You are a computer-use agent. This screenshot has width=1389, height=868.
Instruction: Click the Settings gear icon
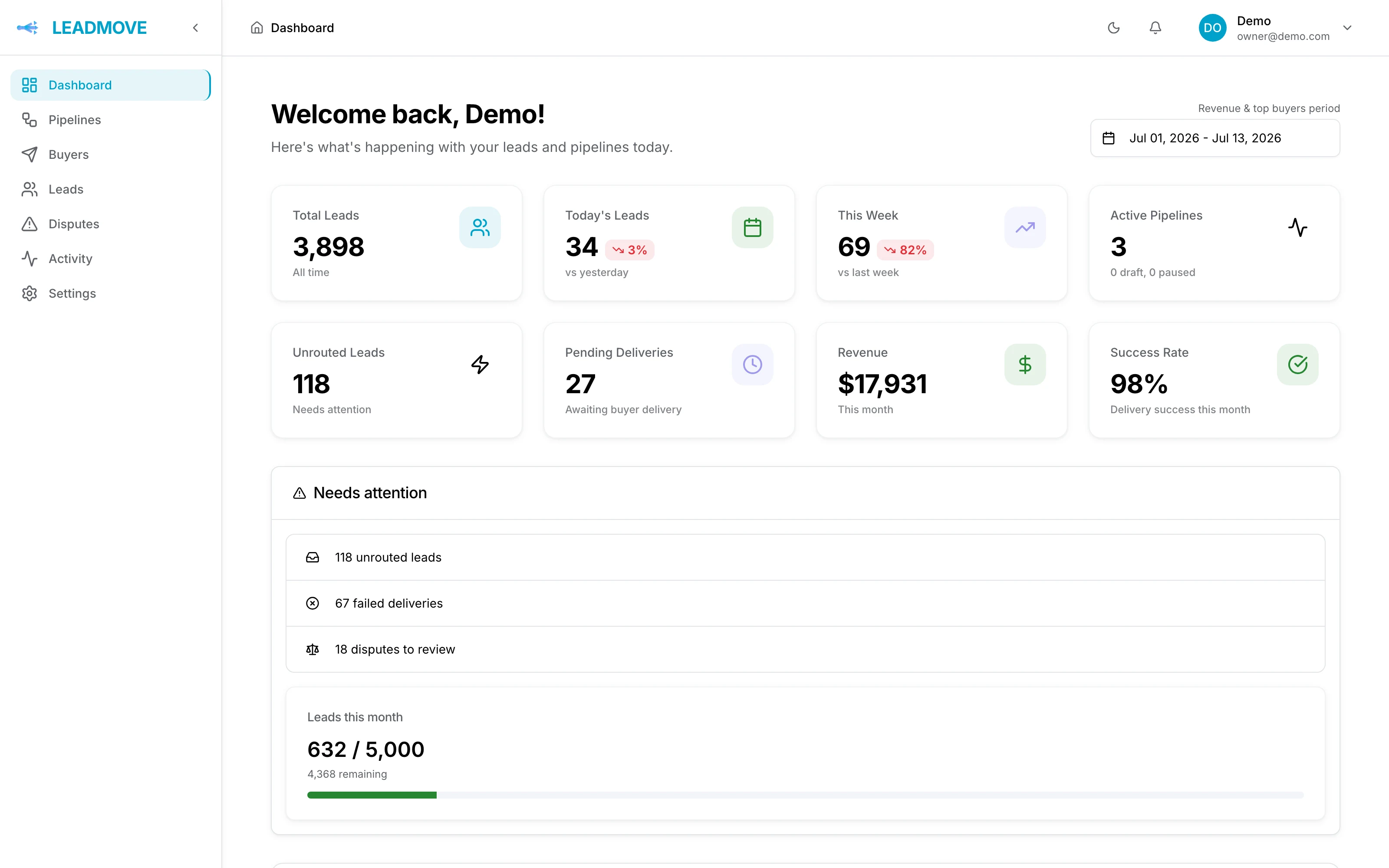[x=29, y=293]
